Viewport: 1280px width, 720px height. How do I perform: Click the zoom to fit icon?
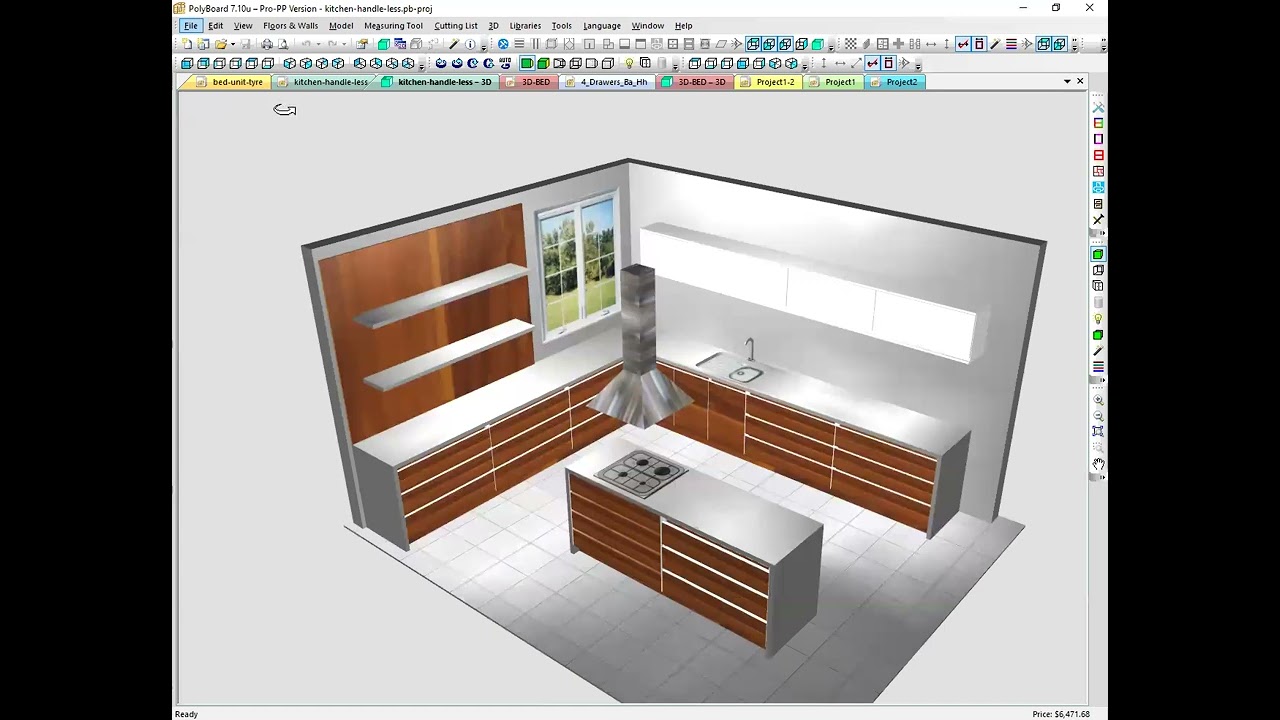tap(1098, 431)
